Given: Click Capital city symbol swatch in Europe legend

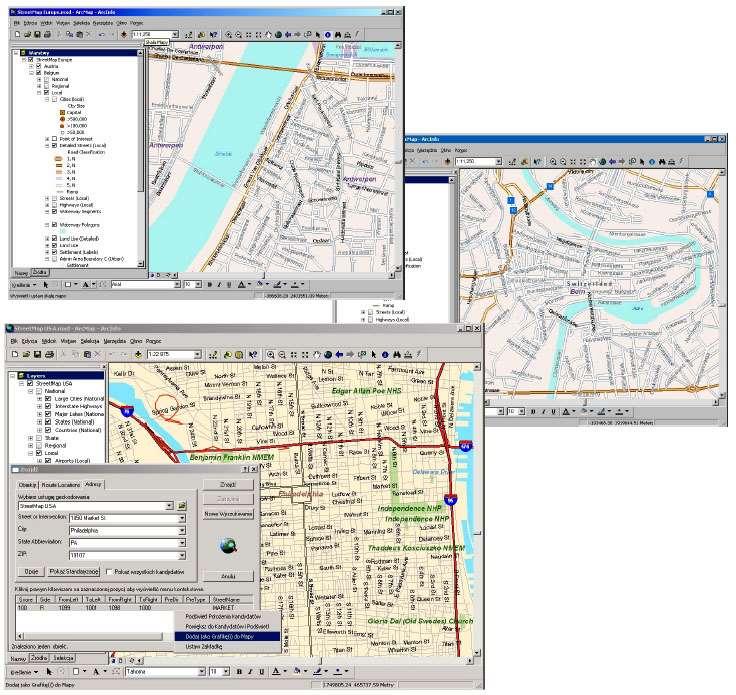Looking at the screenshot, I should (x=62, y=113).
